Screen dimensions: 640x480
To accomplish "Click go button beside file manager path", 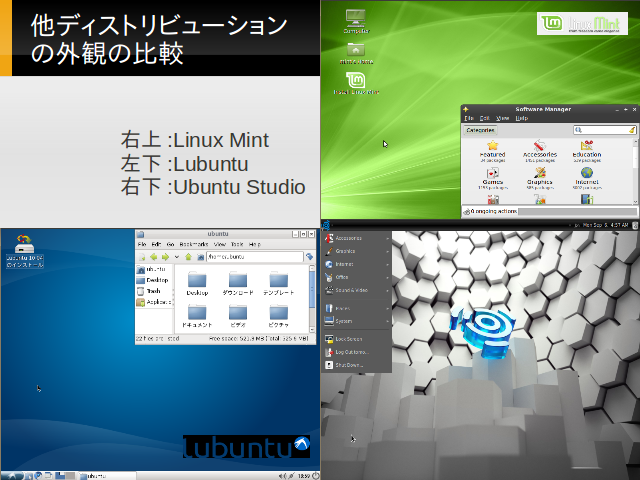I will pyautogui.click(x=309, y=257).
